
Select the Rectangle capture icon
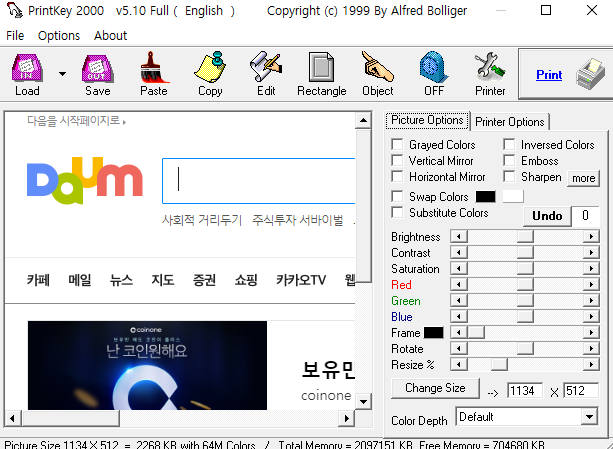(322, 67)
